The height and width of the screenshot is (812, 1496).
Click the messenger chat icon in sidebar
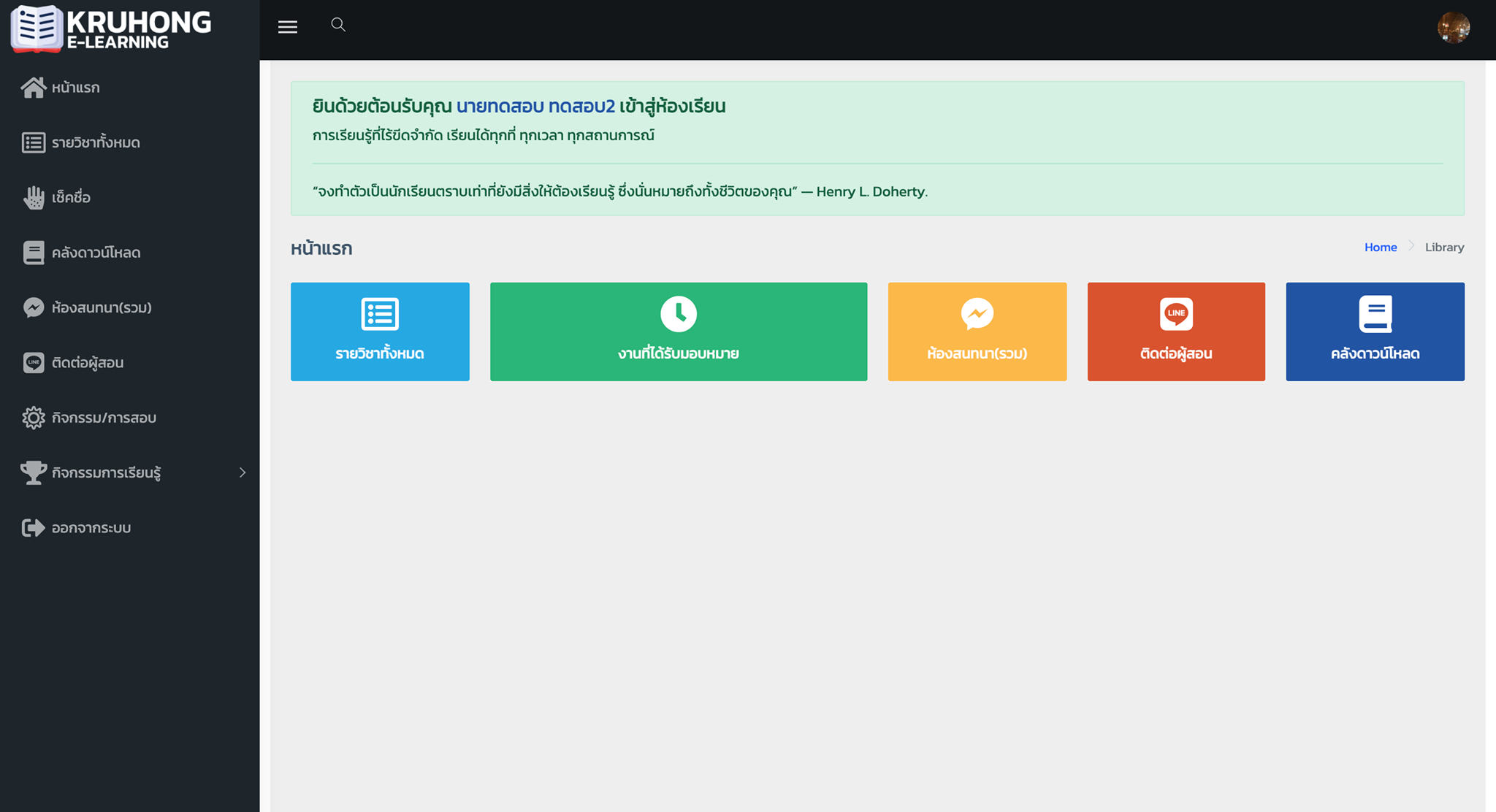click(34, 307)
